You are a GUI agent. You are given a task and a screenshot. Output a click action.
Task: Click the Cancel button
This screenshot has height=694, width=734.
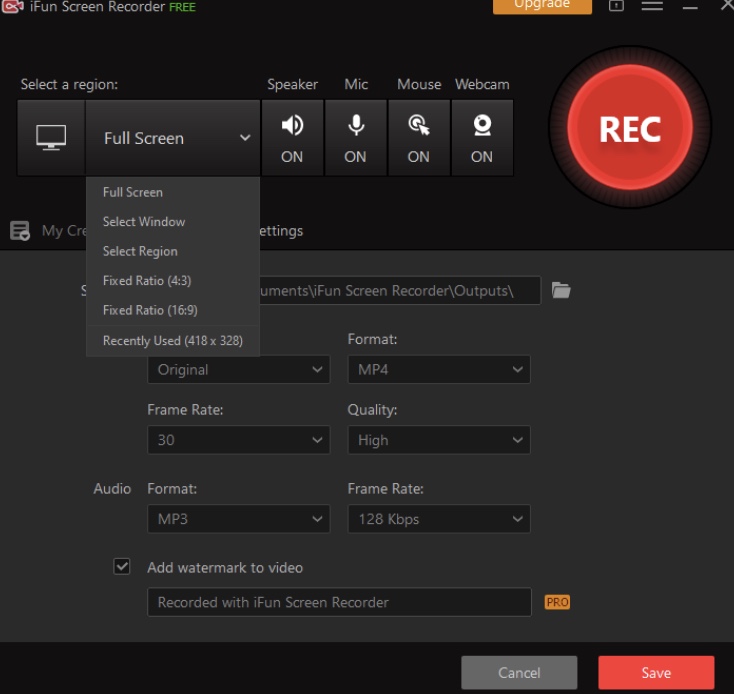(519, 672)
